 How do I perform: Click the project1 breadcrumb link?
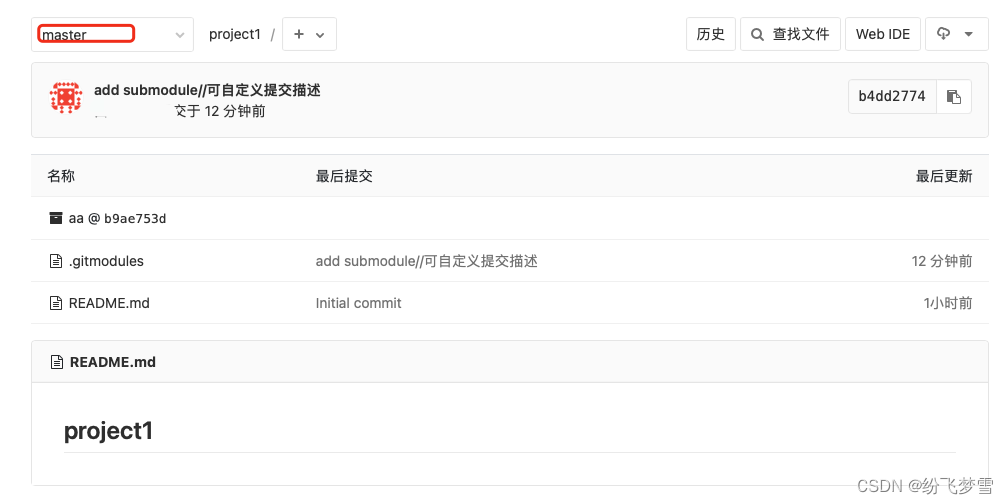(x=235, y=34)
